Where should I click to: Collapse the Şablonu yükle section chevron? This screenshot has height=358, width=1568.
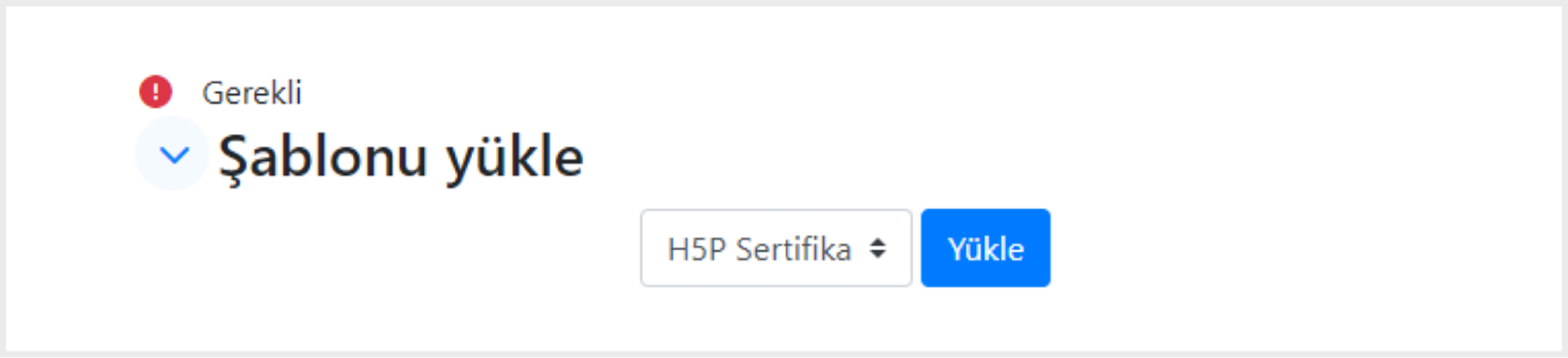pyautogui.click(x=174, y=154)
